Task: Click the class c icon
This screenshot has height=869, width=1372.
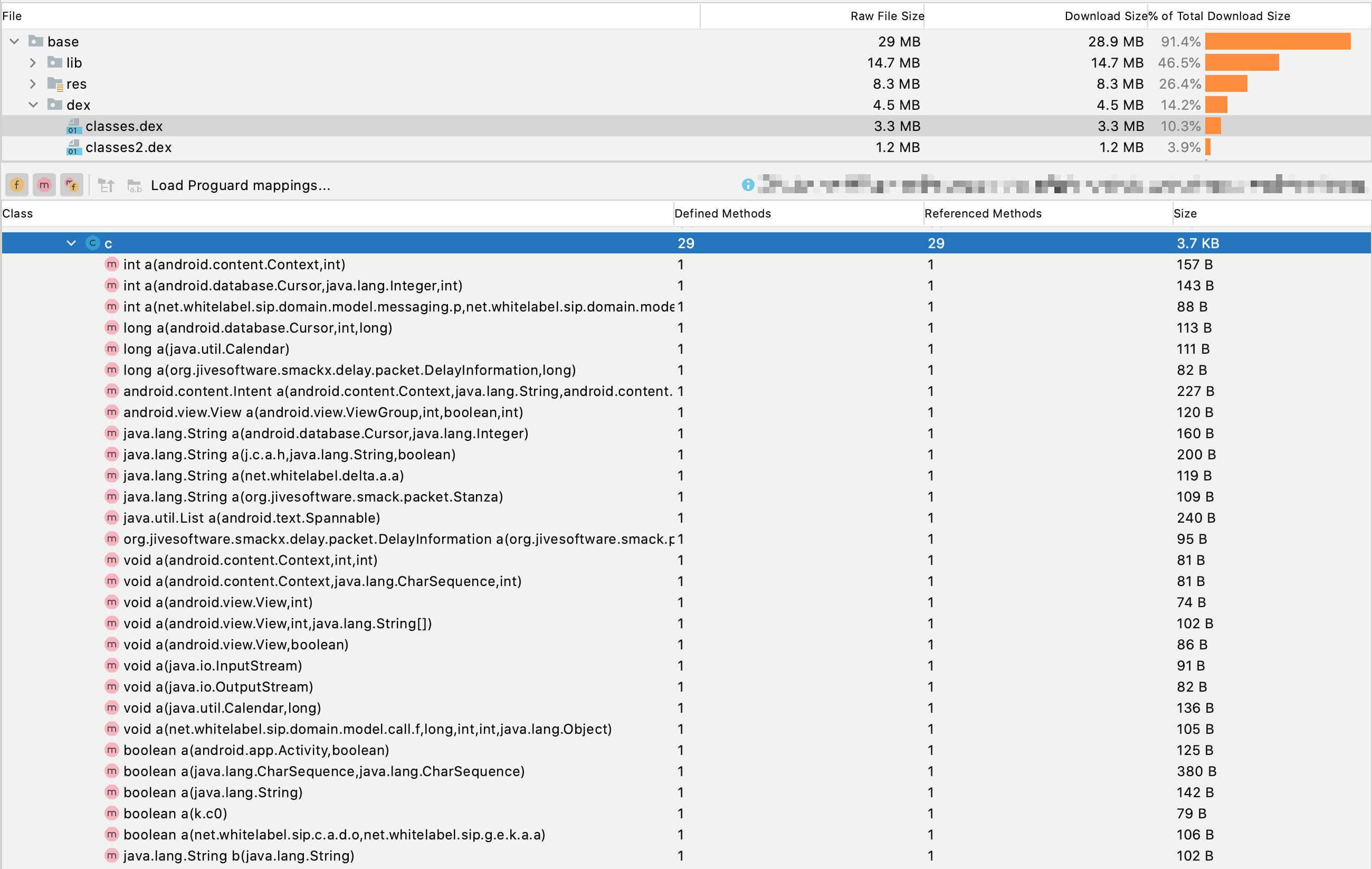Action: point(92,243)
